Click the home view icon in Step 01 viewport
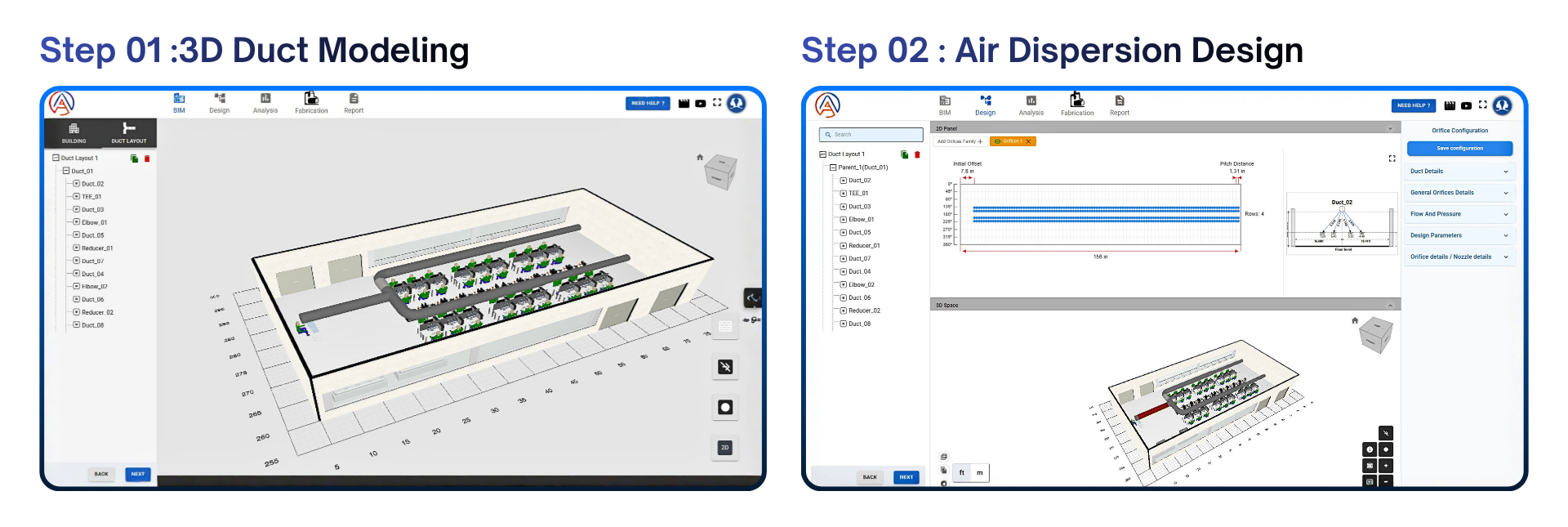The height and width of the screenshot is (527, 1568). (x=700, y=157)
